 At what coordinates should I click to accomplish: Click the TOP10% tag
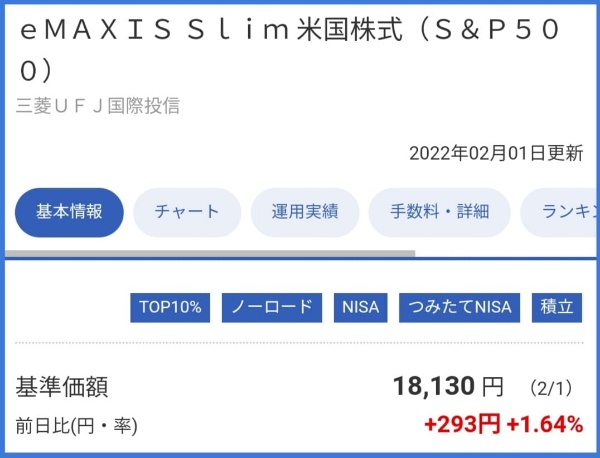(170, 307)
